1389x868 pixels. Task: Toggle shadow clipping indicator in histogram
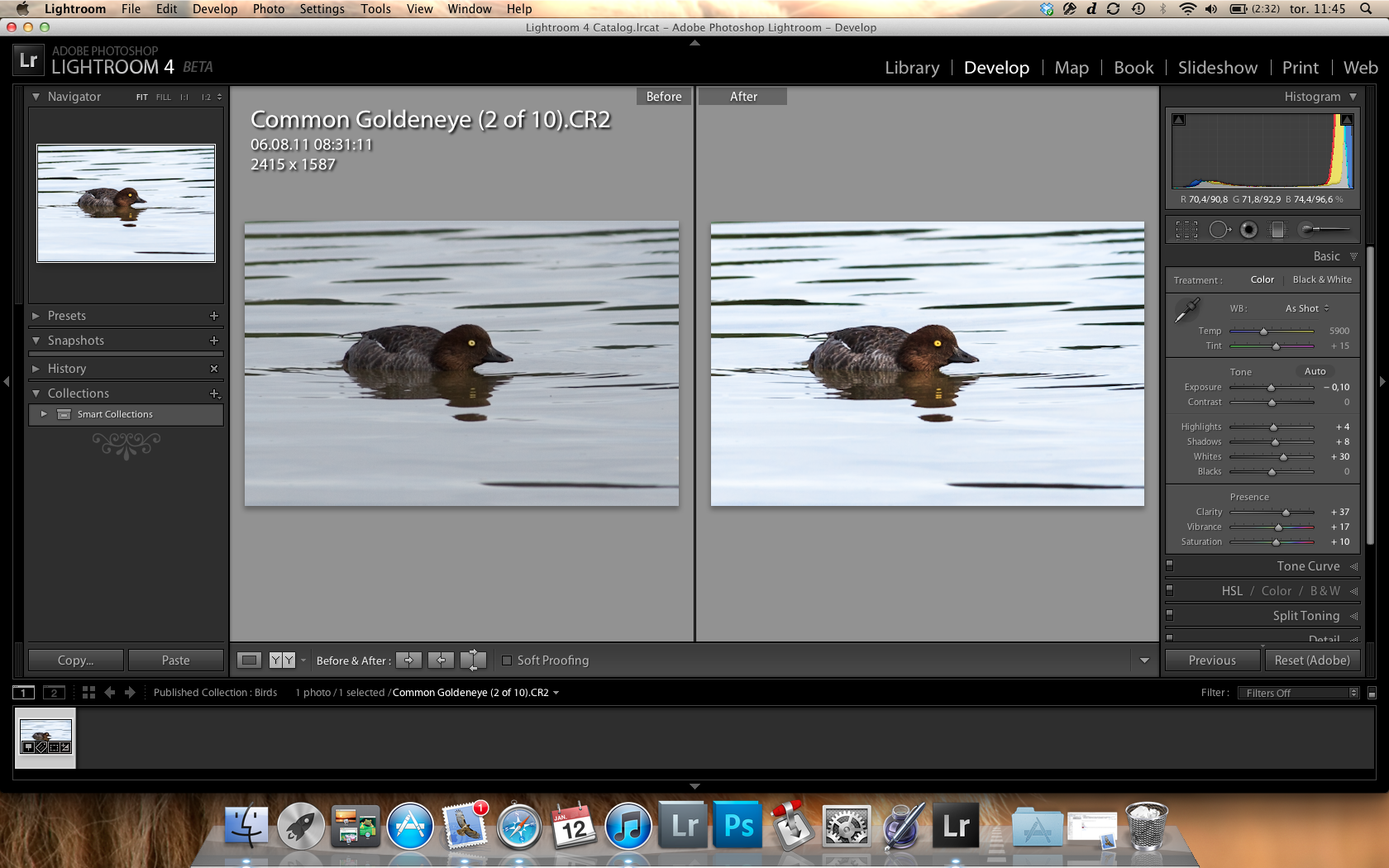1179,120
